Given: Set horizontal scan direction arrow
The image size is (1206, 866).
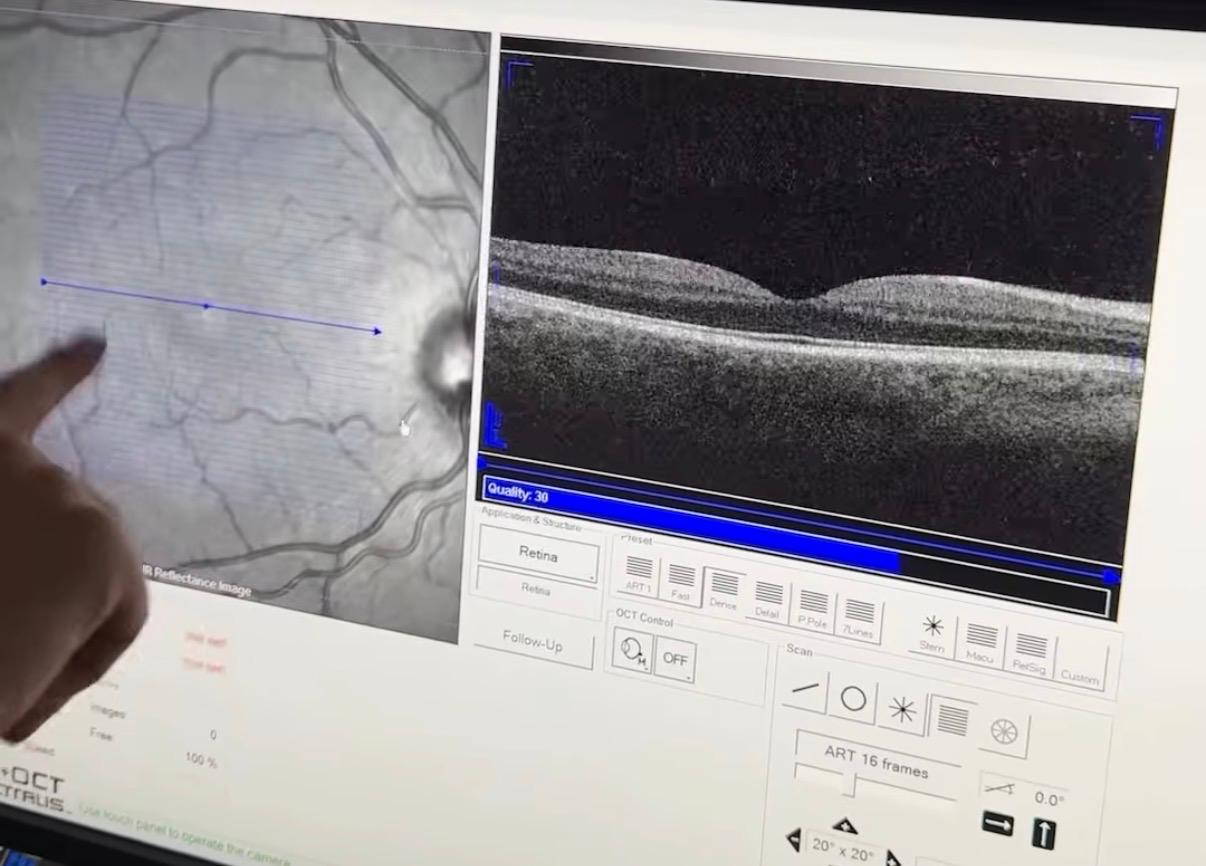Looking at the screenshot, I should tap(998, 825).
